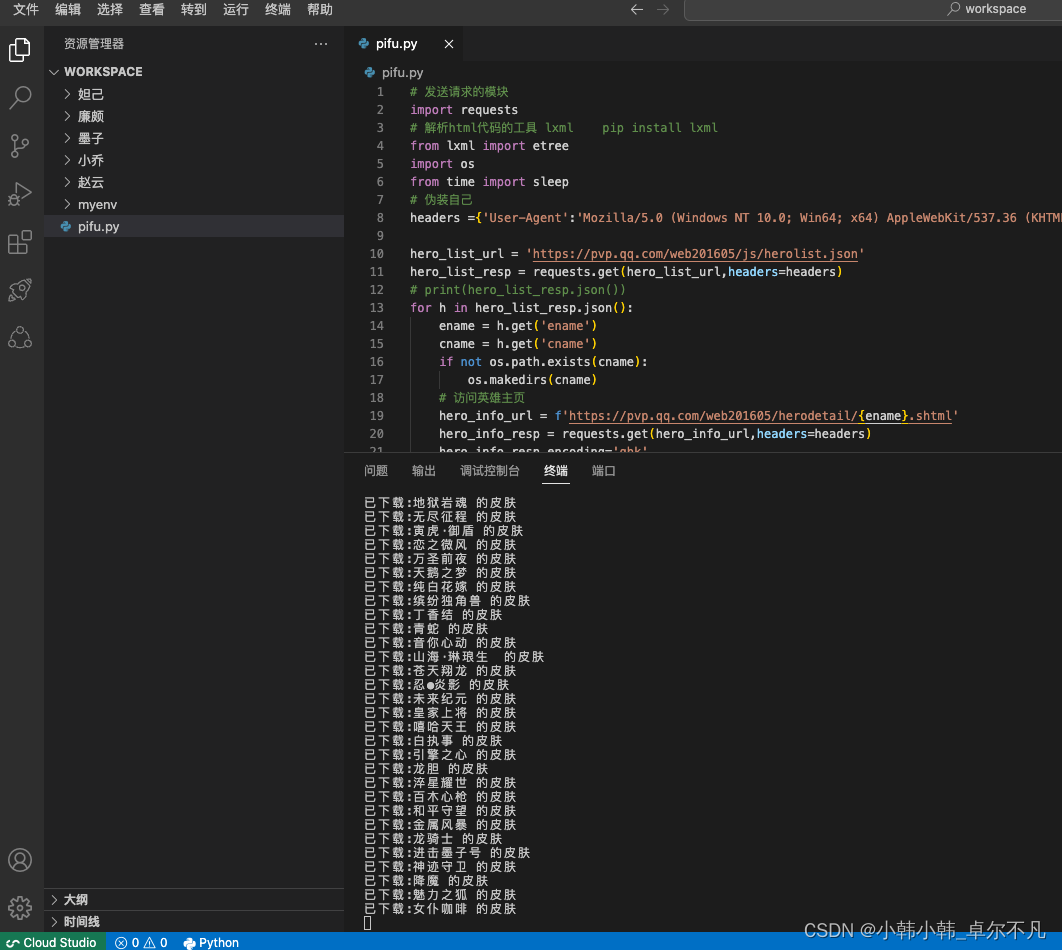Expand the 妲己 folder
This screenshot has height=950, width=1062.
point(194,94)
